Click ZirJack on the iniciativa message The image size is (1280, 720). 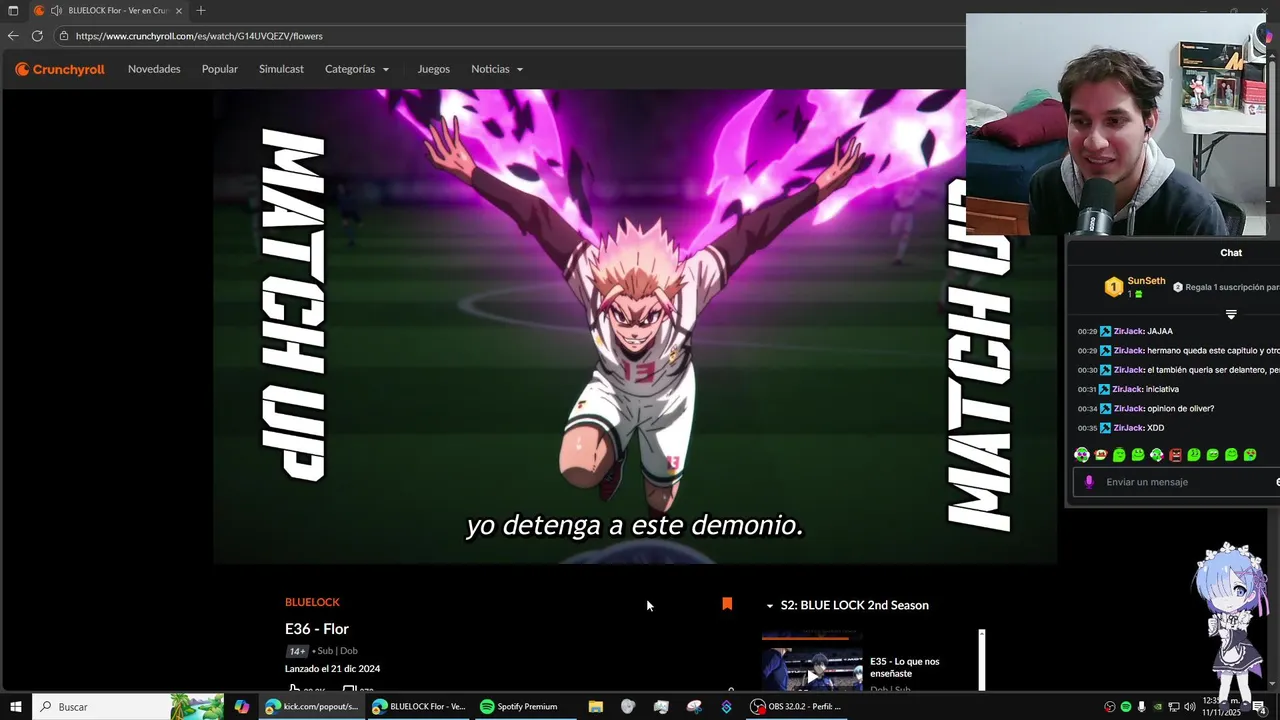1128,389
